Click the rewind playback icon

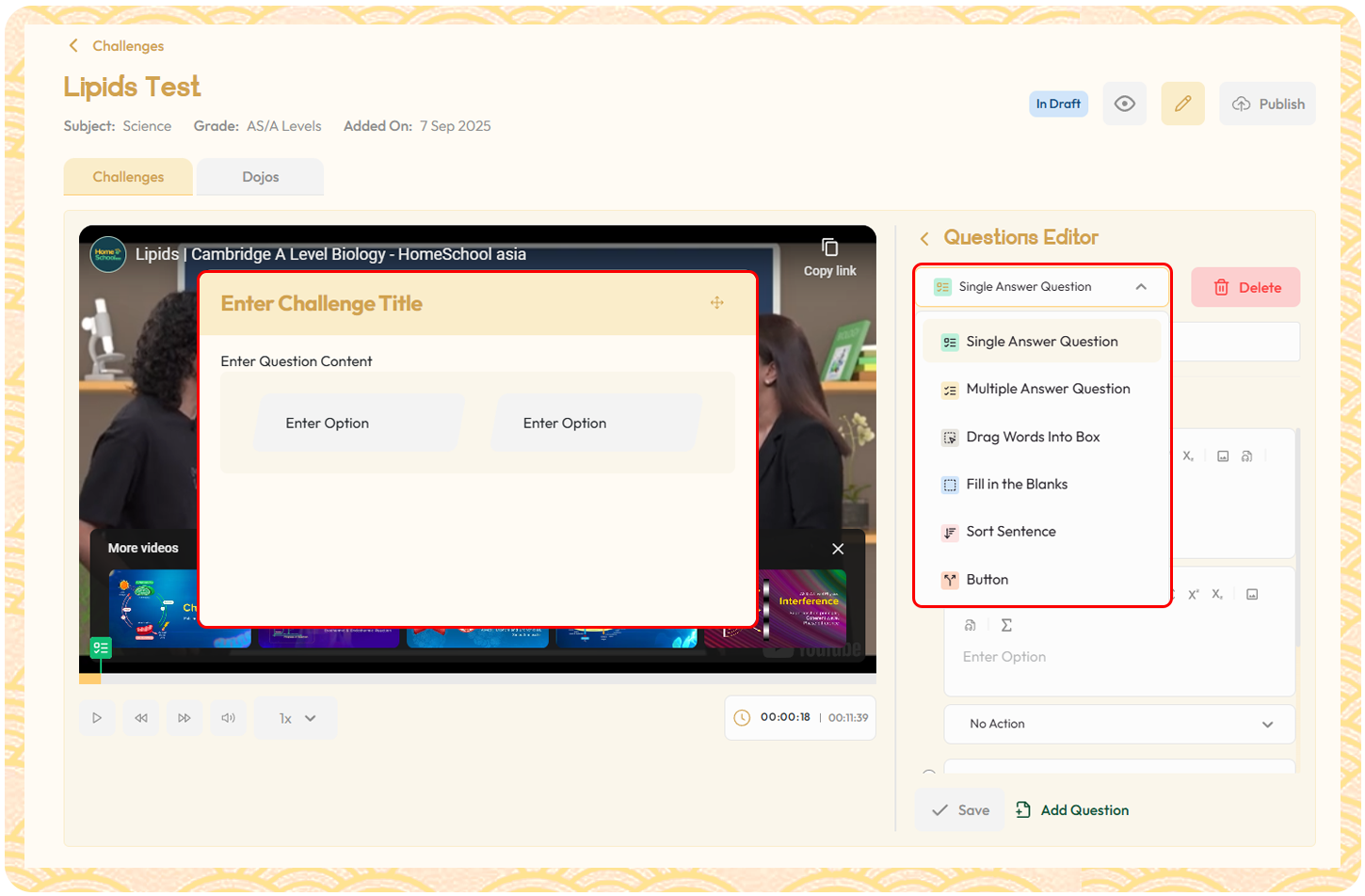click(141, 718)
